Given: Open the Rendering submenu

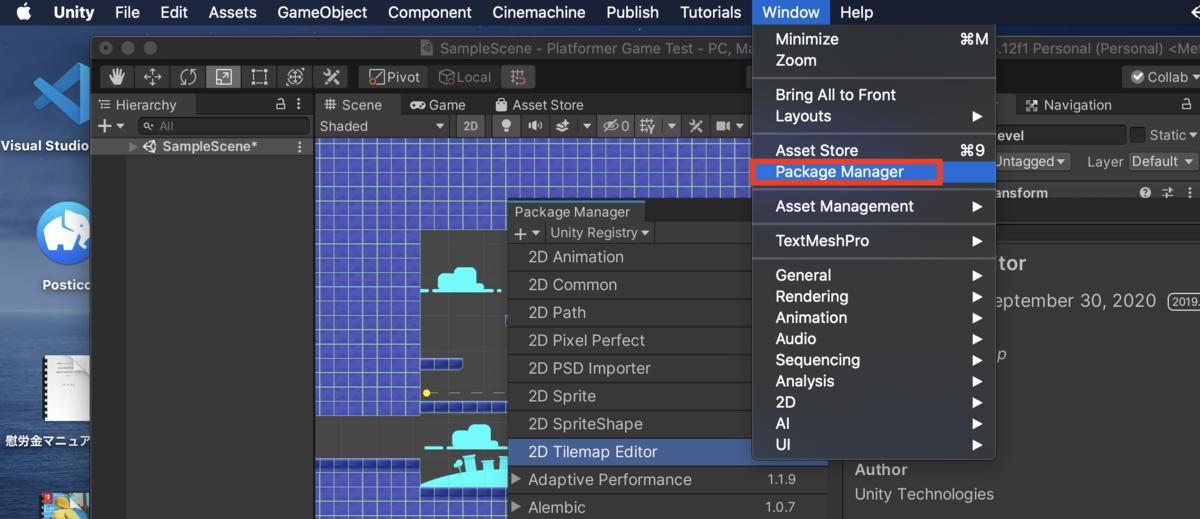Looking at the screenshot, I should [x=873, y=296].
